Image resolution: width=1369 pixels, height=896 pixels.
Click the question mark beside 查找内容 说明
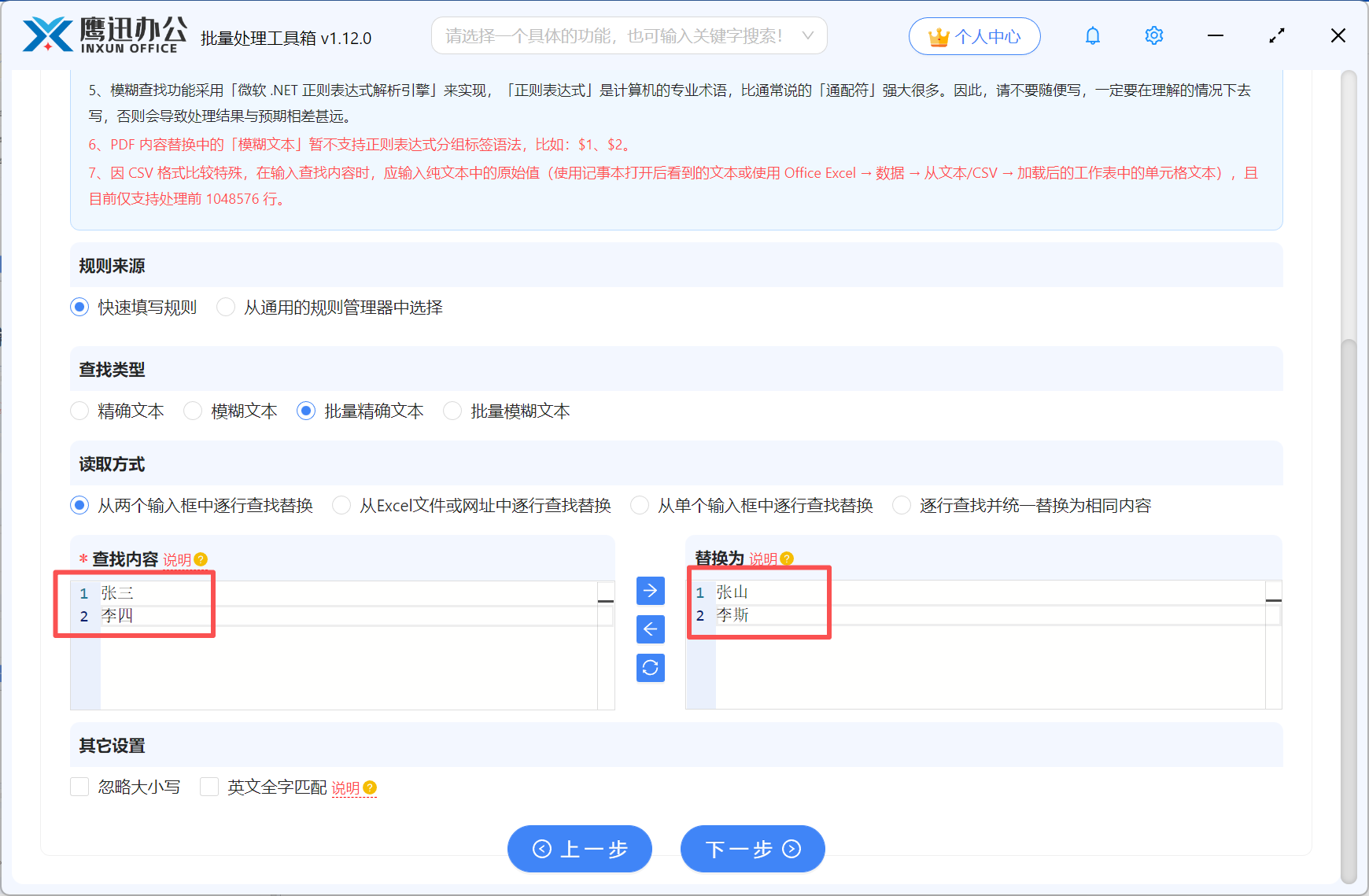(201, 559)
